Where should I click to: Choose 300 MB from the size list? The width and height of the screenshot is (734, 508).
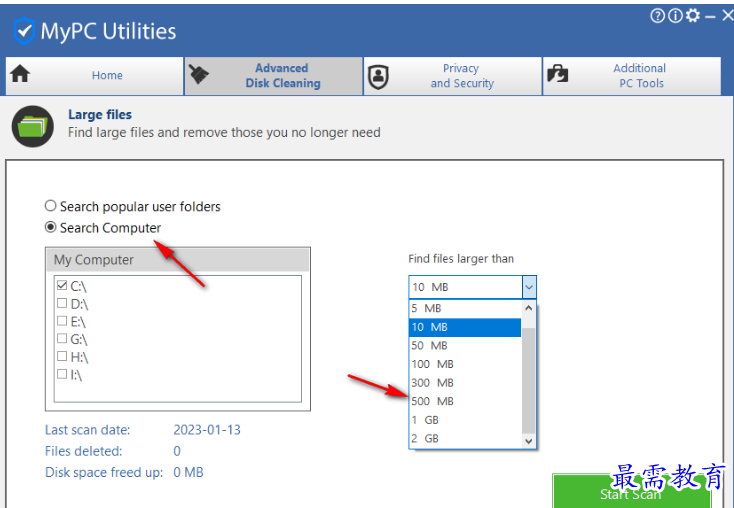coord(465,383)
